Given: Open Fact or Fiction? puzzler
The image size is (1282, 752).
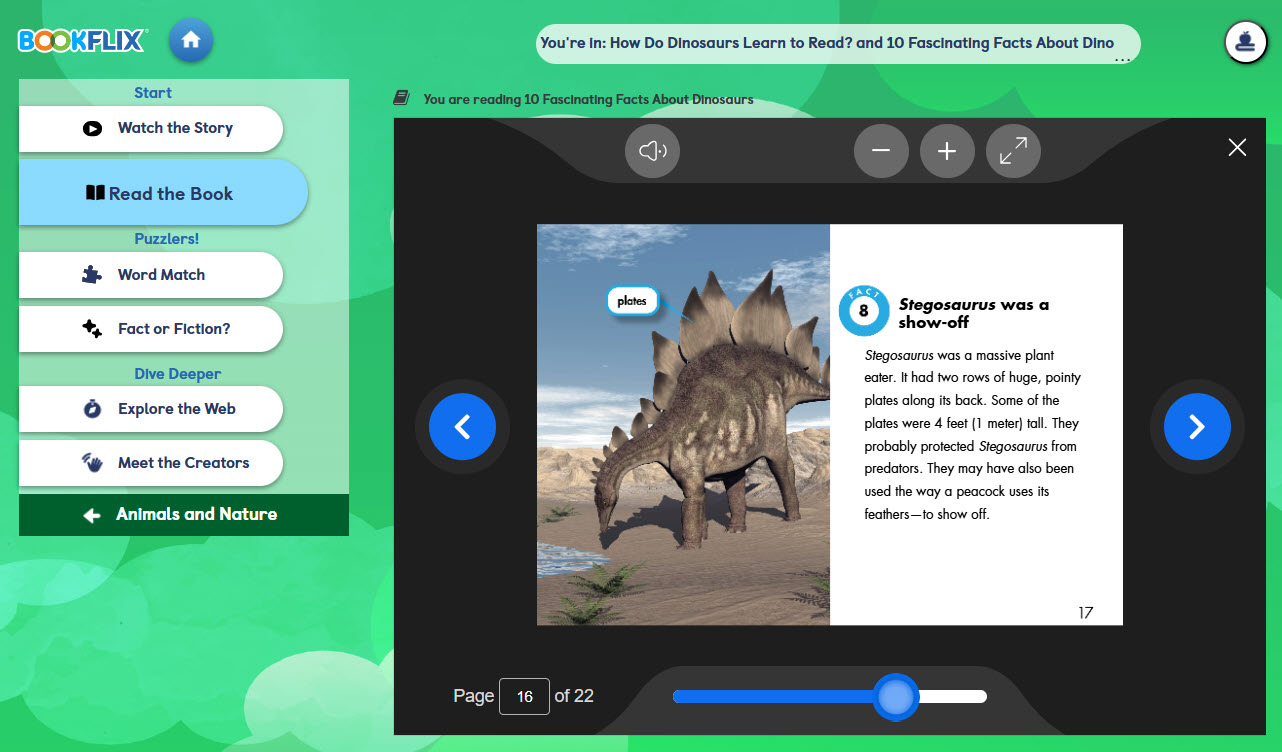Looking at the screenshot, I should tap(151, 329).
